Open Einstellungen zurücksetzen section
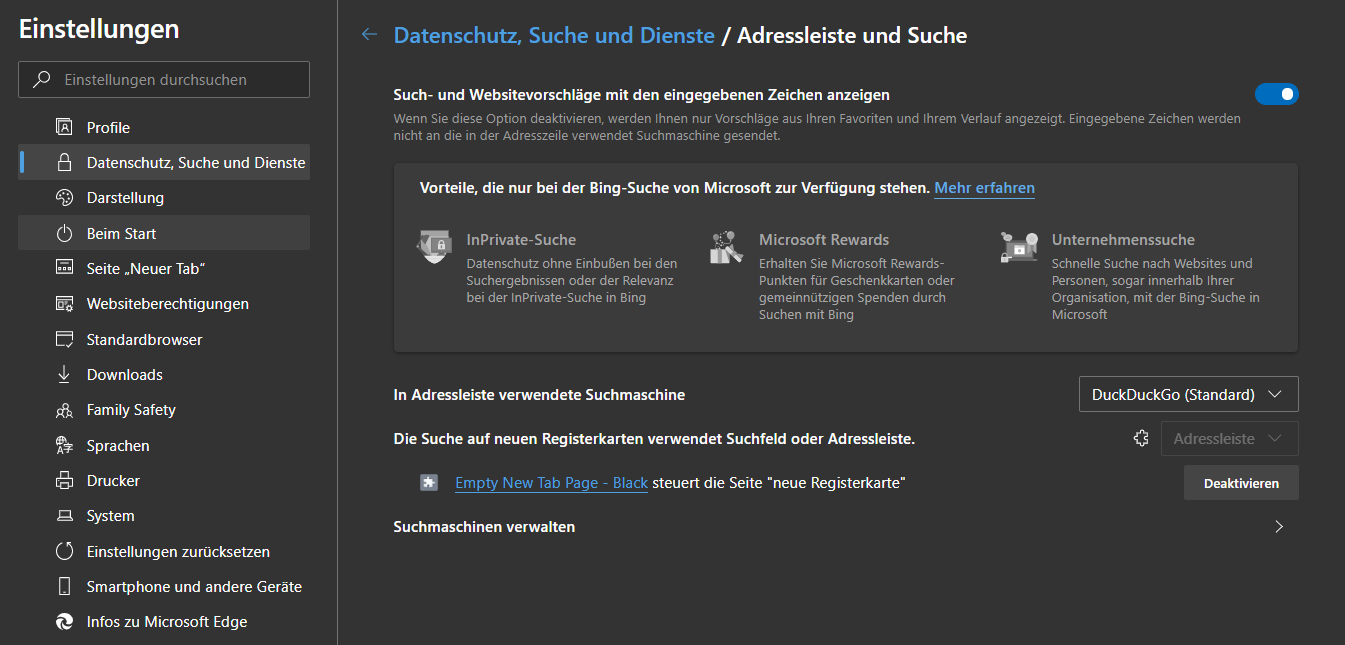The height and width of the screenshot is (645, 1345). [164, 551]
